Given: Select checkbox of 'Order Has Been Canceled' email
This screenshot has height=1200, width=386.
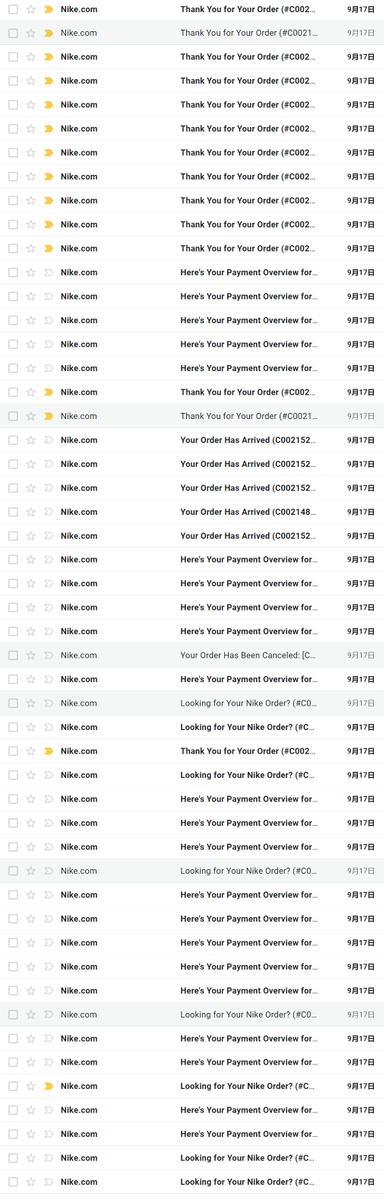Looking at the screenshot, I should tap(13, 655).
